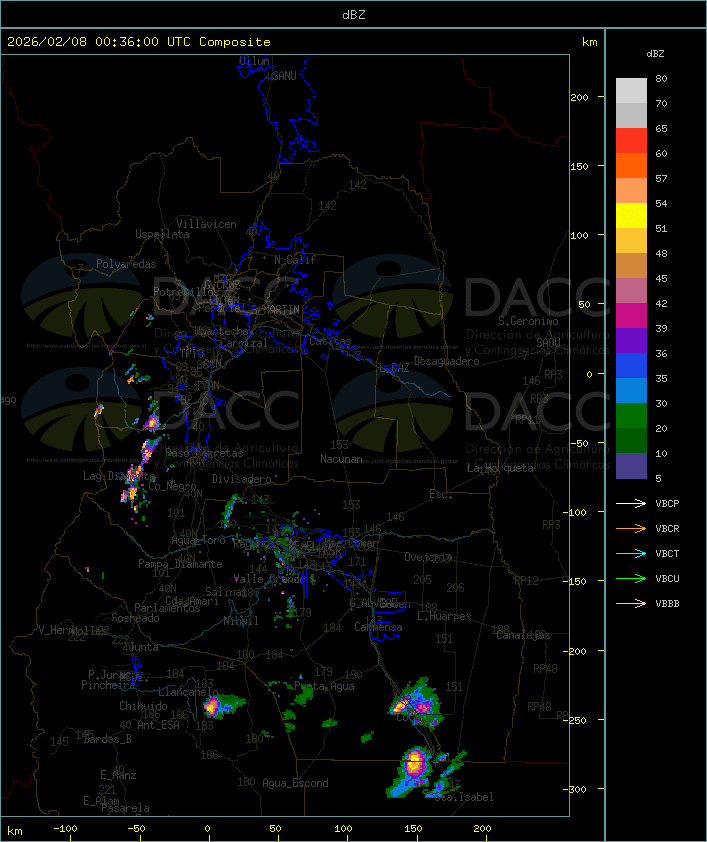Click the 'Llancanelo' map label
The image size is (707, 842).
[x=188, y=693]
